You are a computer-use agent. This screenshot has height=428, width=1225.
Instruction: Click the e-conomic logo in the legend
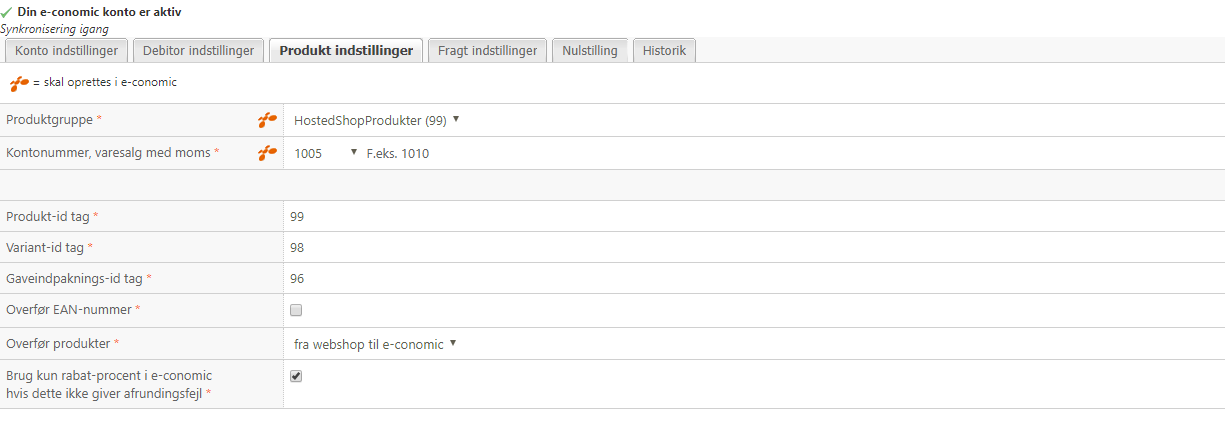[x=19, y=83]
